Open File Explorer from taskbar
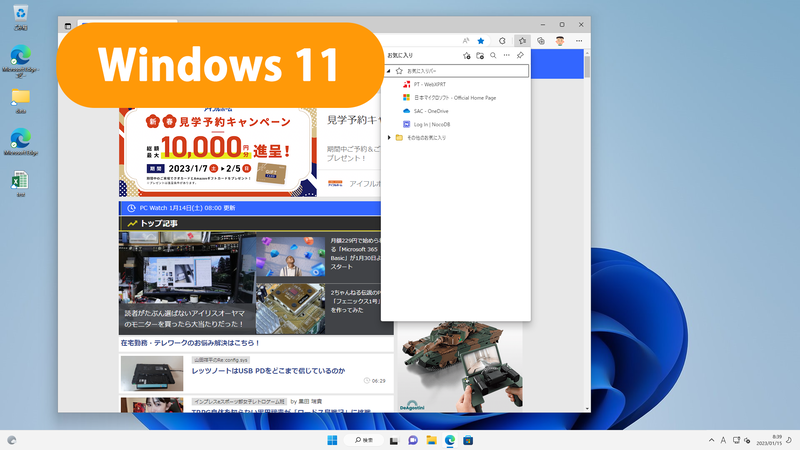Screen dimensions: 800x450 pos(431,440)
